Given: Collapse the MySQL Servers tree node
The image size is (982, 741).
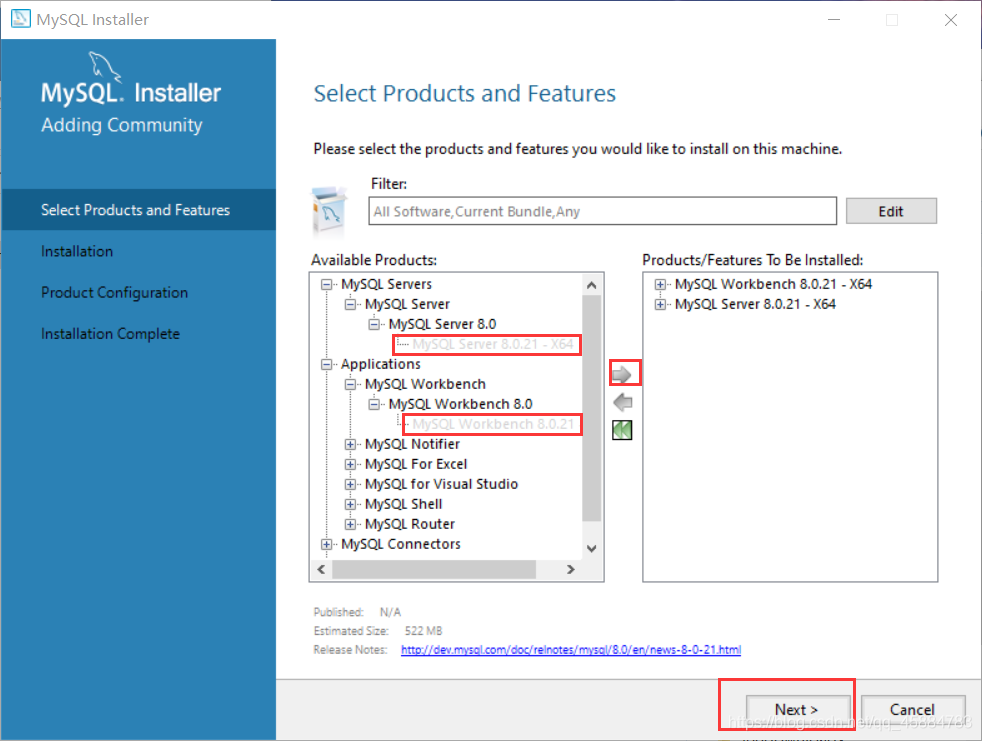Looking at the screenshot, I should coord(326,284).
